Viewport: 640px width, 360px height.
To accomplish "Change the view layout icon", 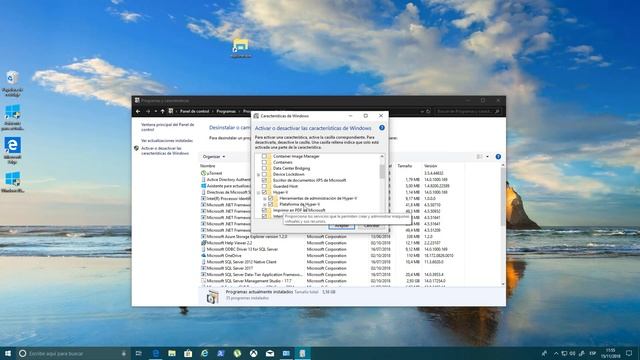I will pos(480,157).
